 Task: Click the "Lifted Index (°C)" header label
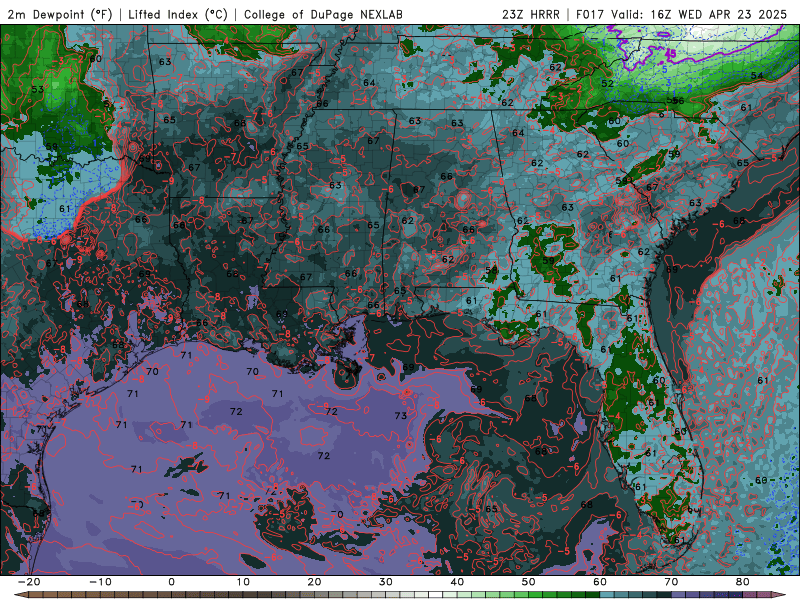(x=177, y=15)
